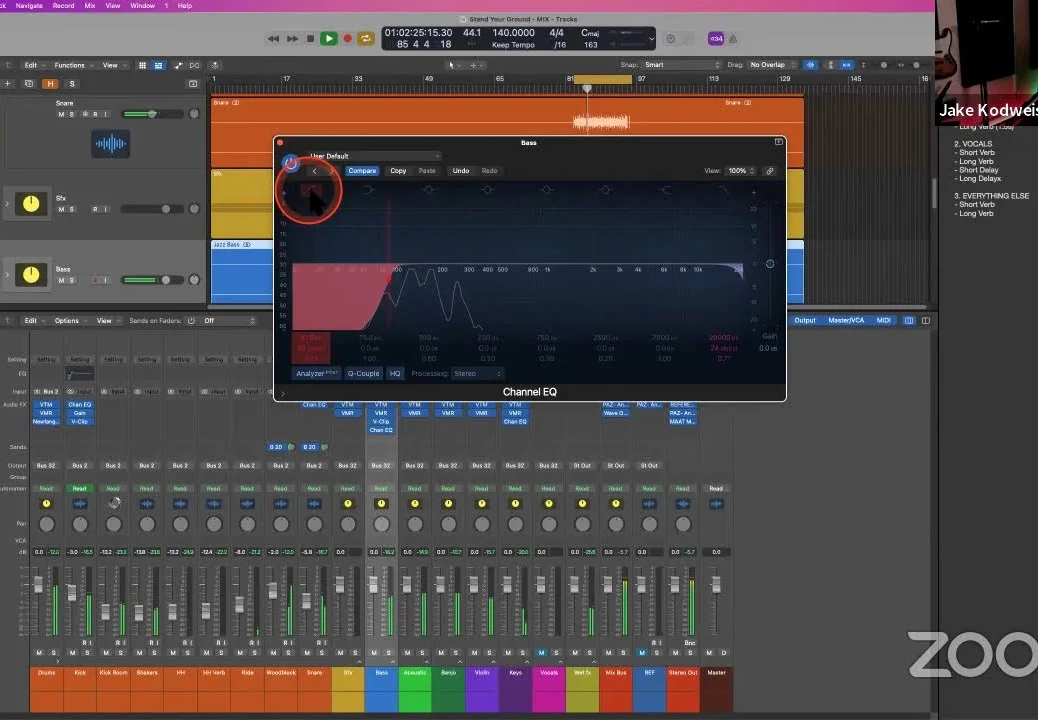The image size is (1038, 720).
Task: Expand the Channel EQ bottom disclosure triangle
Action: click(283, 393)
